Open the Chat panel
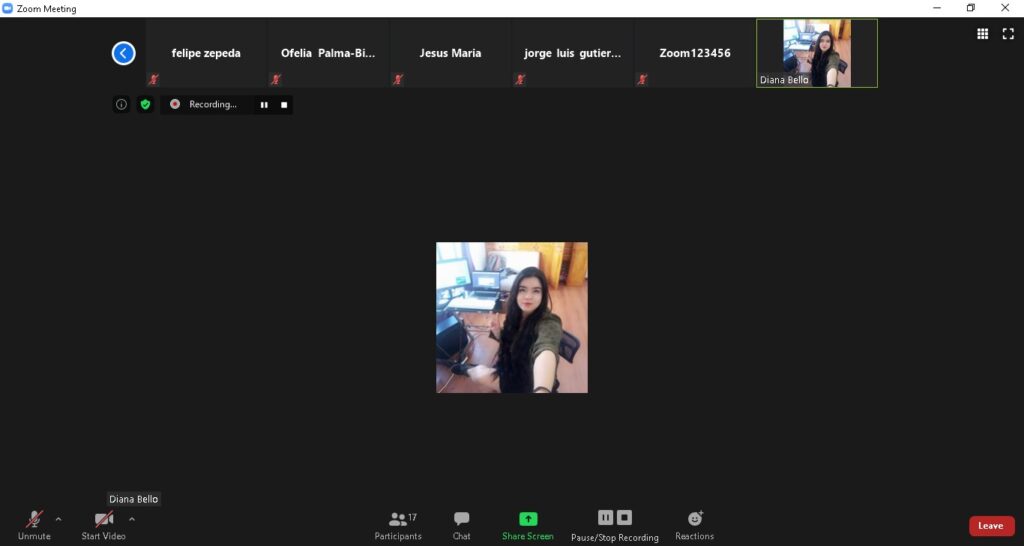The width and height of the screenshot is (1024, 546). pos(462,526)
